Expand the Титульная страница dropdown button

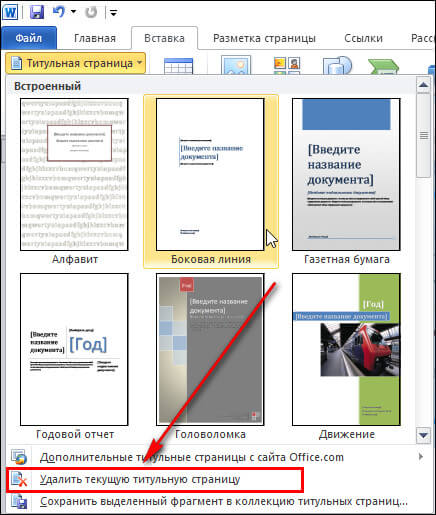[75, 63]
